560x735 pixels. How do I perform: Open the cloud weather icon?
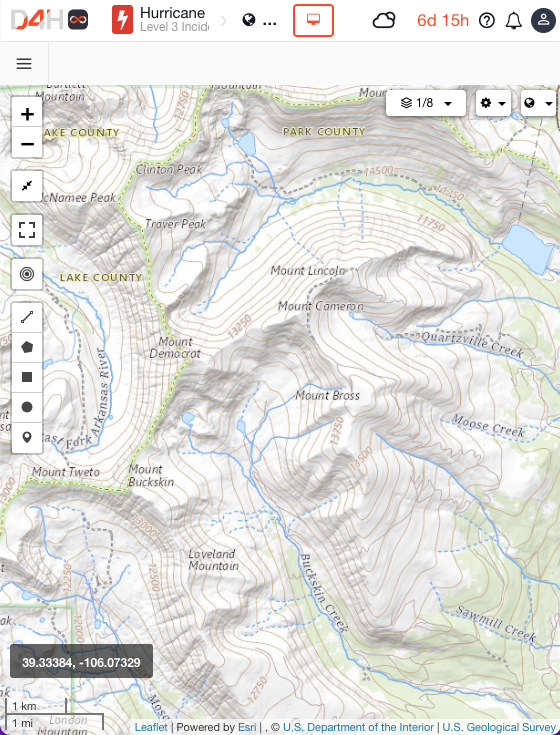click(384, 20)
